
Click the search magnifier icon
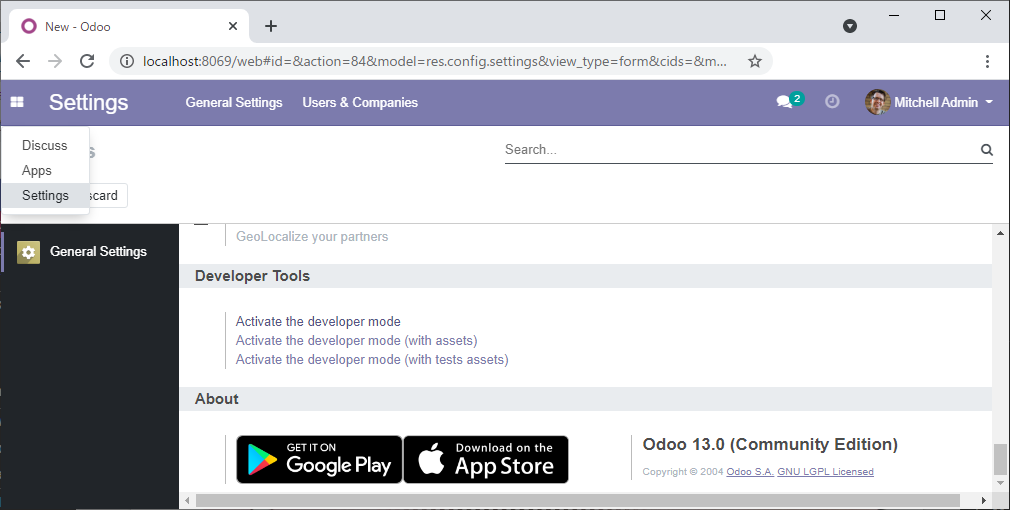(986, 150)
